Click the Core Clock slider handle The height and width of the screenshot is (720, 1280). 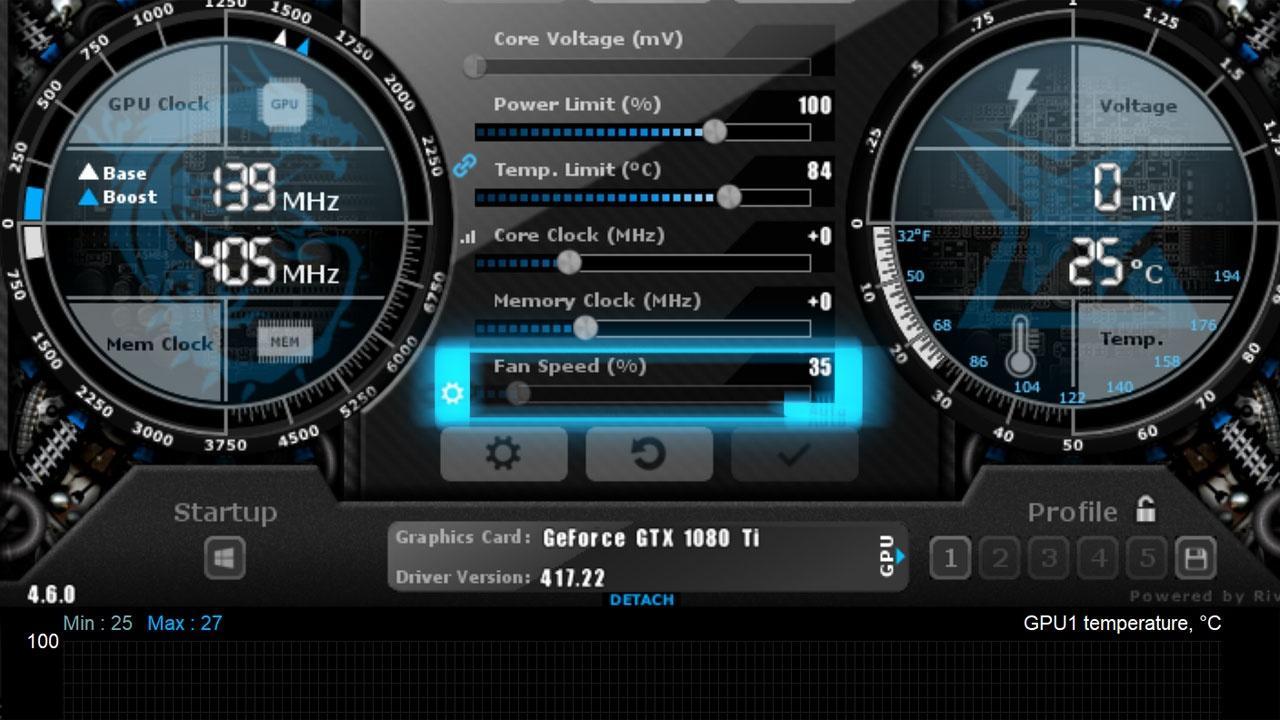(568, 262)
